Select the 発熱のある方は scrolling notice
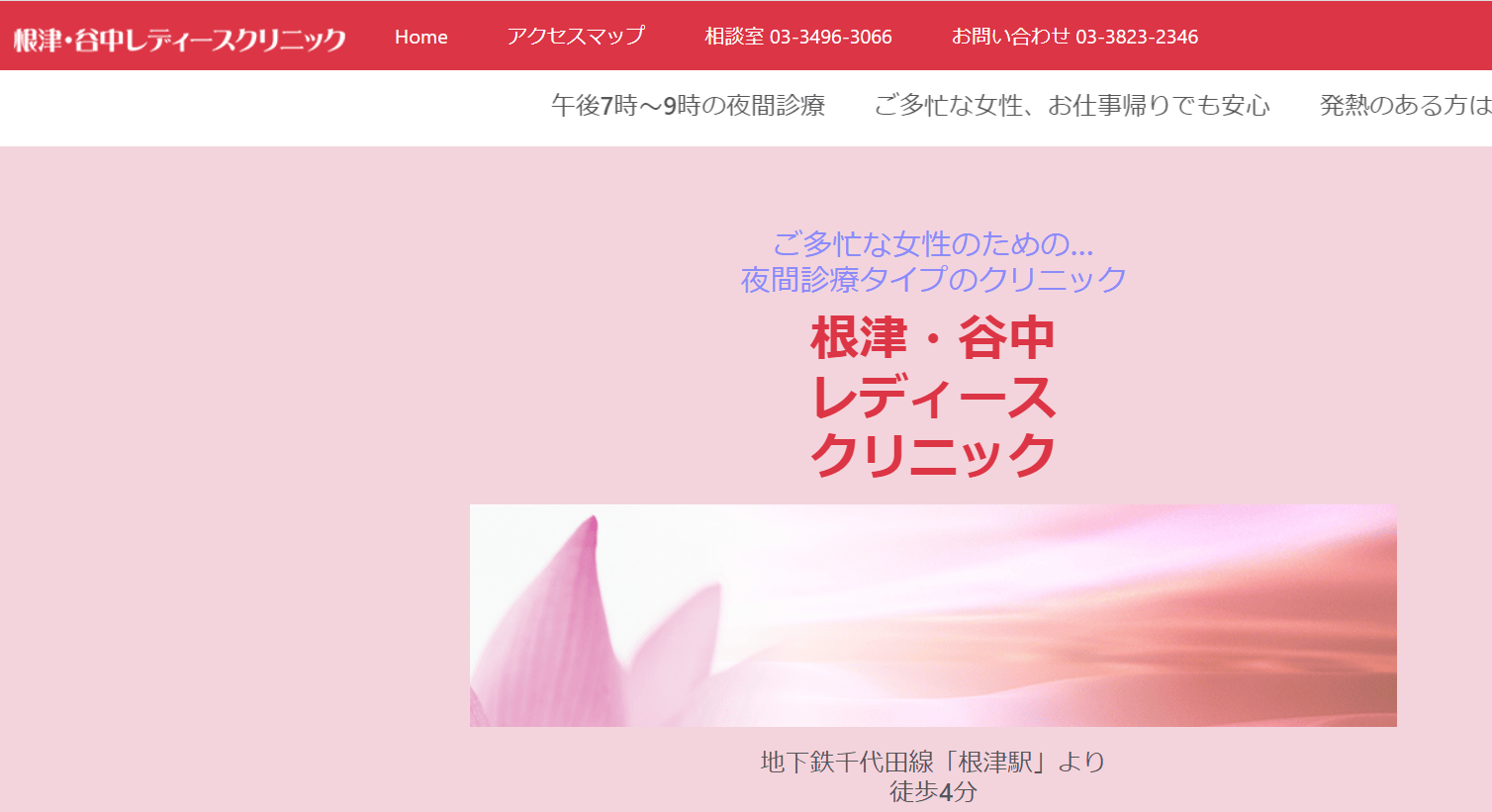Screen dimensions: 1492x812 click(x=1403, y=105)
